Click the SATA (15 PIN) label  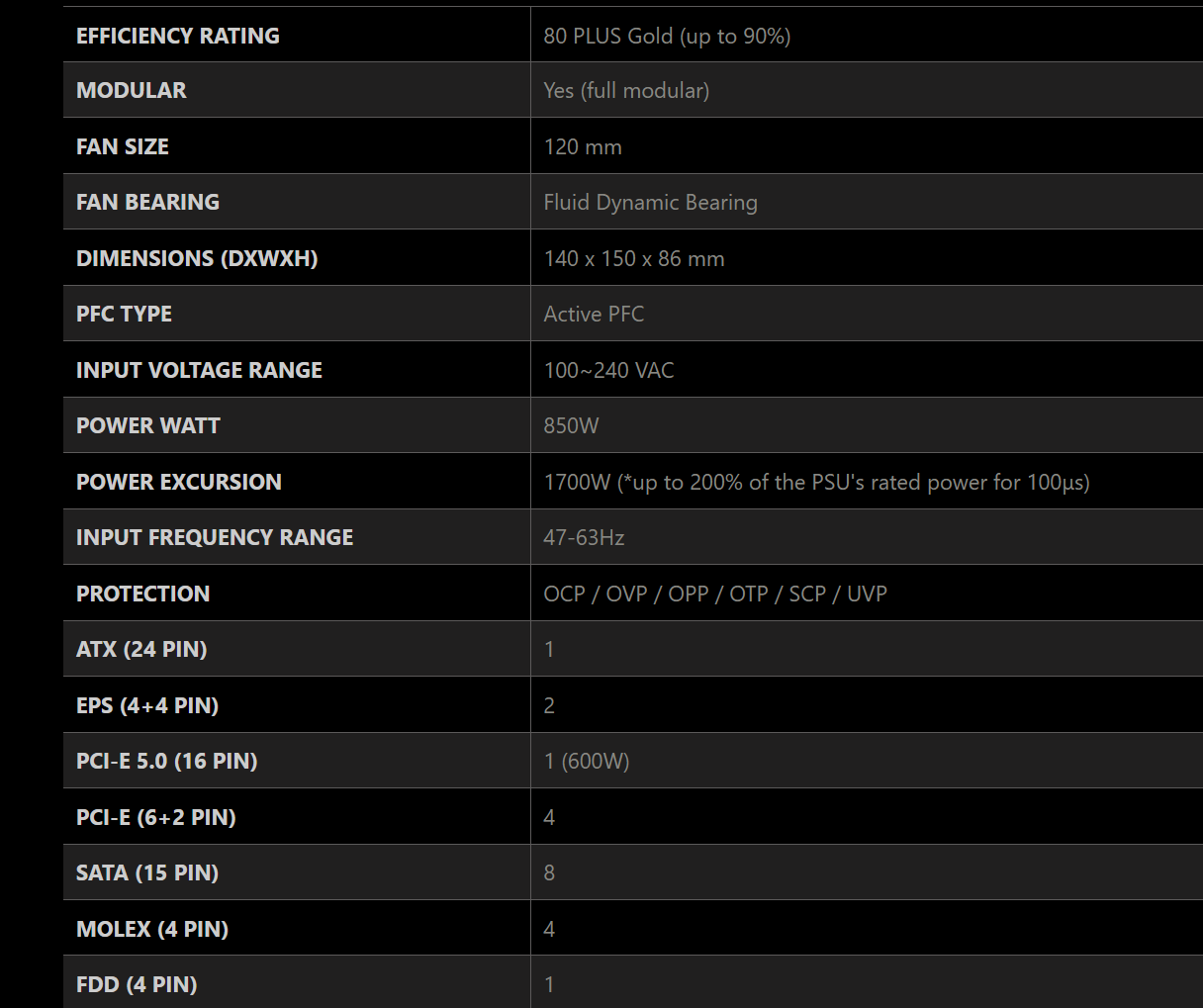147,872
